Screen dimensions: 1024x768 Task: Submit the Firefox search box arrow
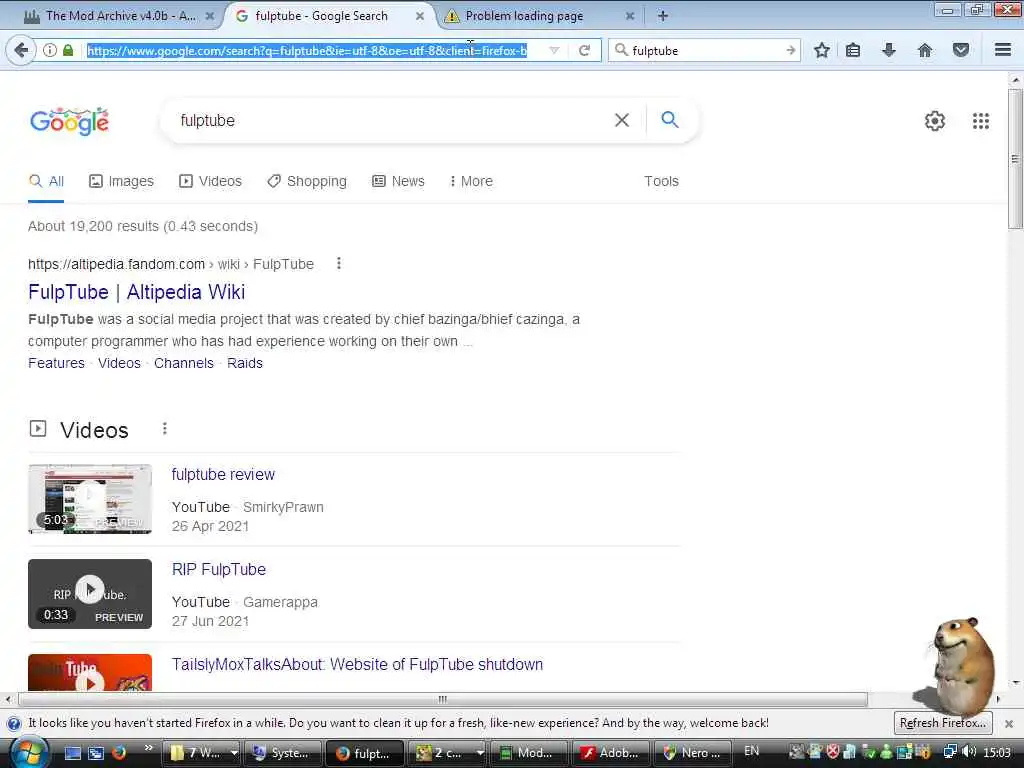coord(790,50)
